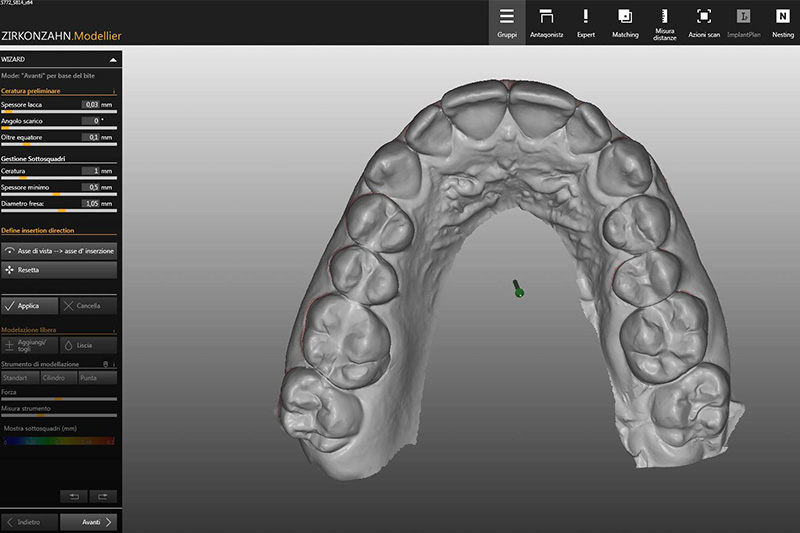800x533 pixels.
Task: Click the Spessore minimo value field
Action: (91, 187)
